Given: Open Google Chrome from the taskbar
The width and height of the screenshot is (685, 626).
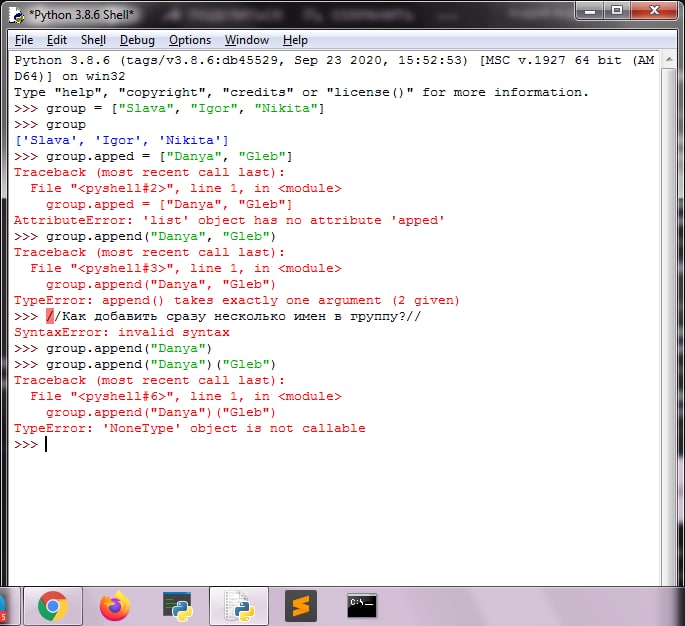Looking at the screenshot, I should pyautogui.click(x=52, y=606).
